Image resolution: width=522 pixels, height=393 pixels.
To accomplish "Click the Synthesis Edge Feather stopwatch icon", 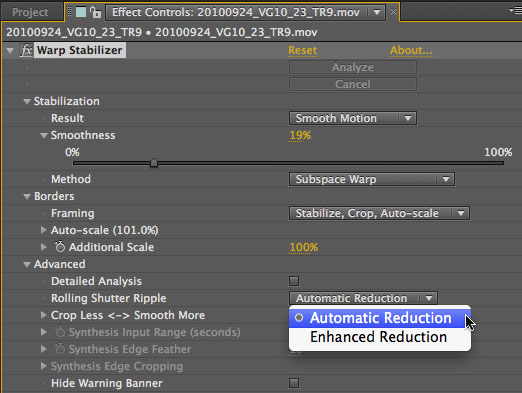I will coord(60,349).
